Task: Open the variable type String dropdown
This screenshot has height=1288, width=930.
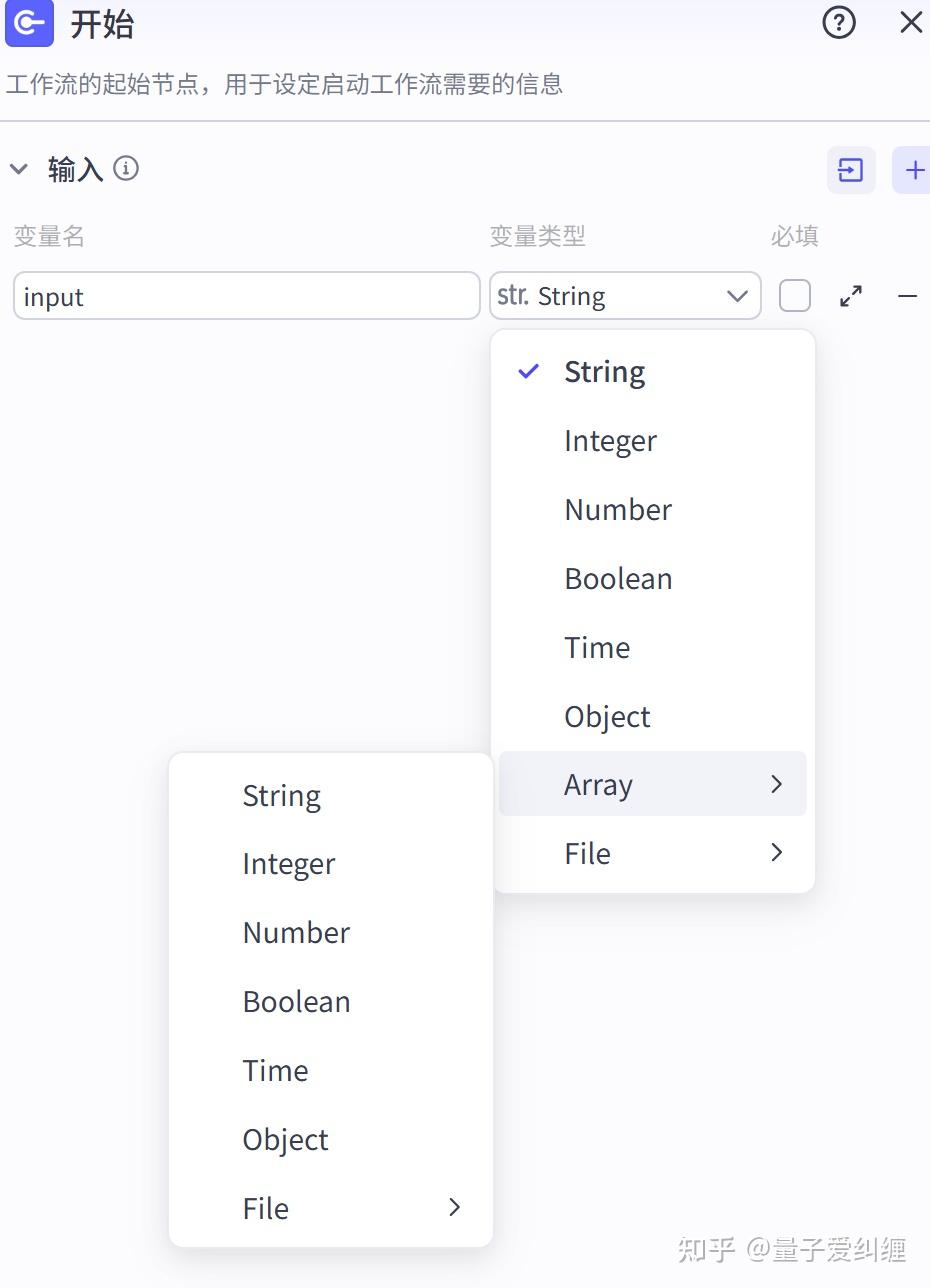Action: [x=624, y=296]
